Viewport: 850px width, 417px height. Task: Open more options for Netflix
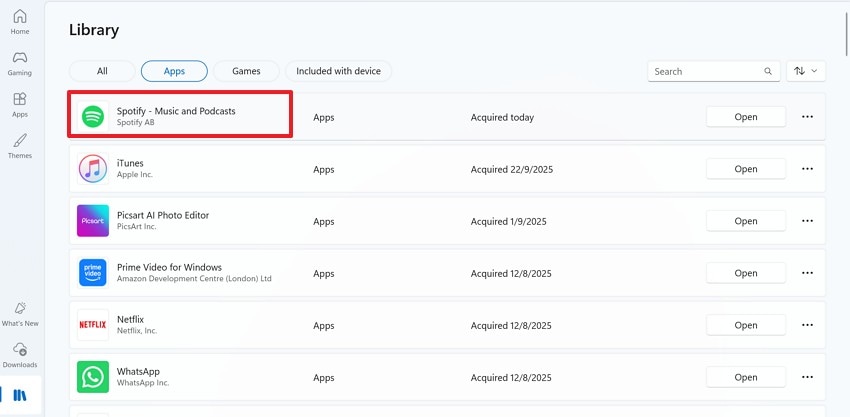807,325
